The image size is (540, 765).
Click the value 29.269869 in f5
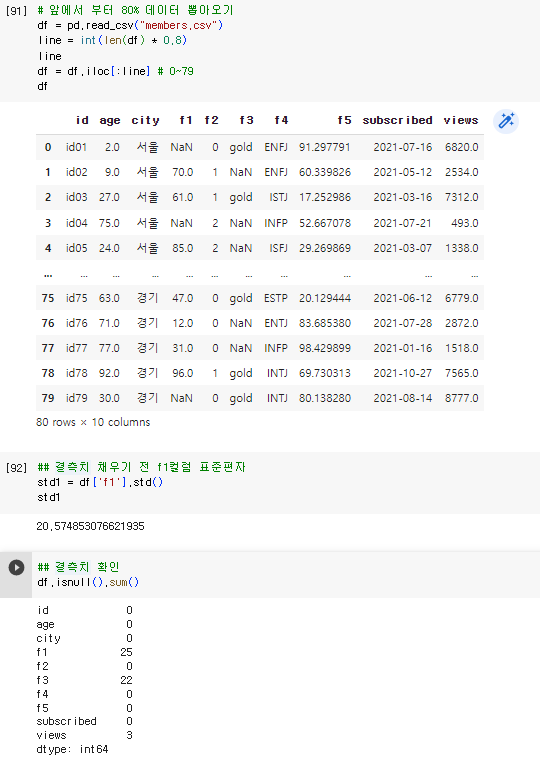click(x=325, y=248)
